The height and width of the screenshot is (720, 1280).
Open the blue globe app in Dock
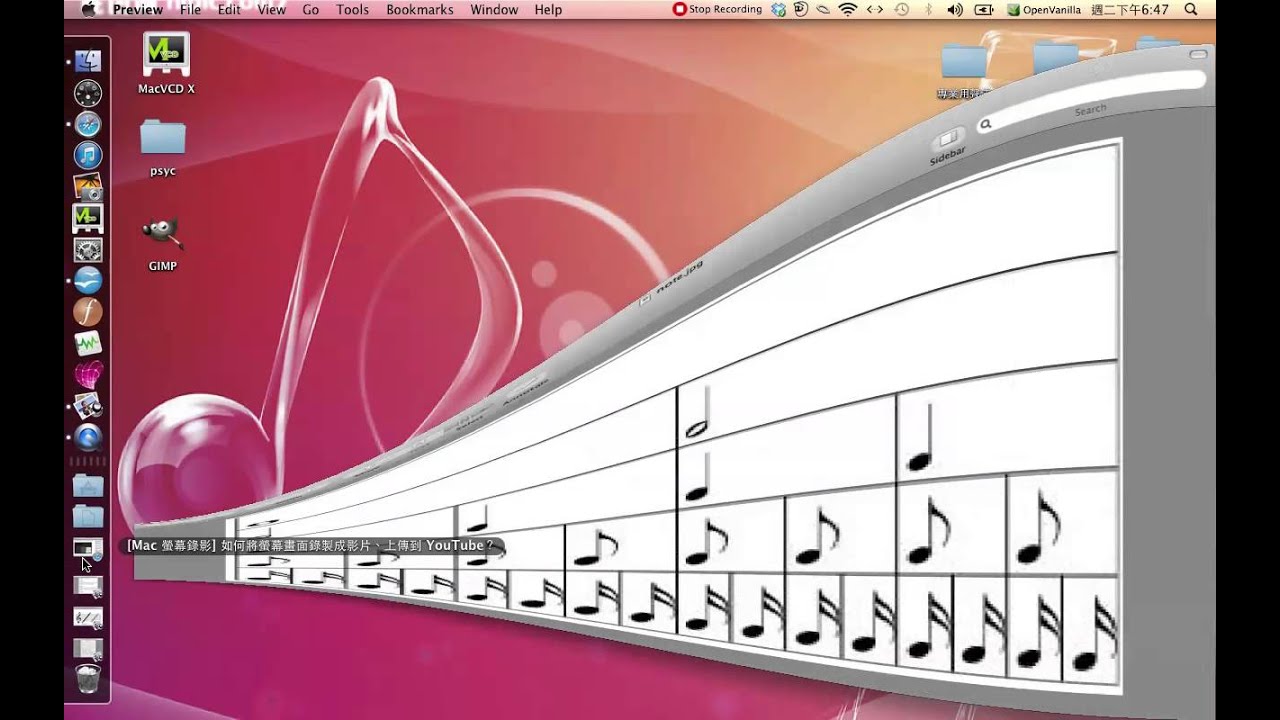click(88, 437)
